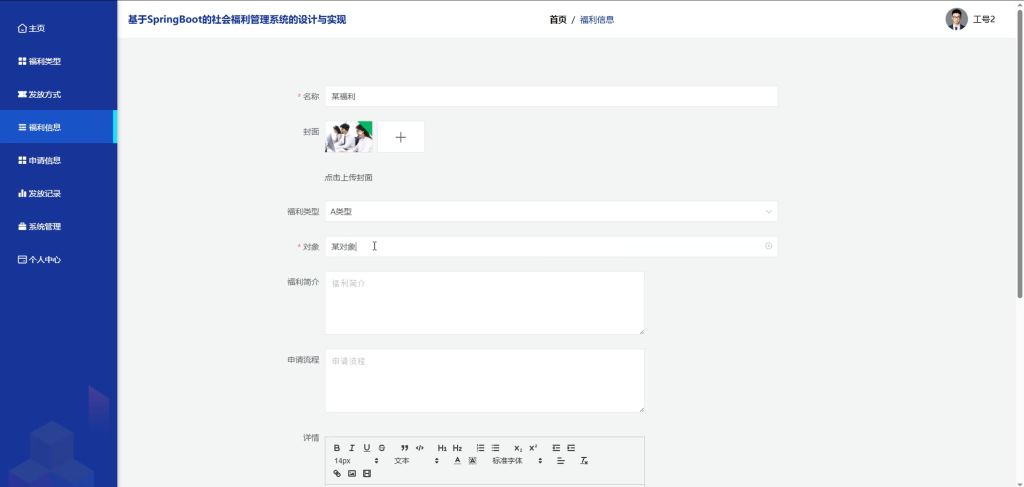Screen dimensions: 1024x487
Task: Toggle strikethrough formatting in the editor
Action: [x=382, y=448]
